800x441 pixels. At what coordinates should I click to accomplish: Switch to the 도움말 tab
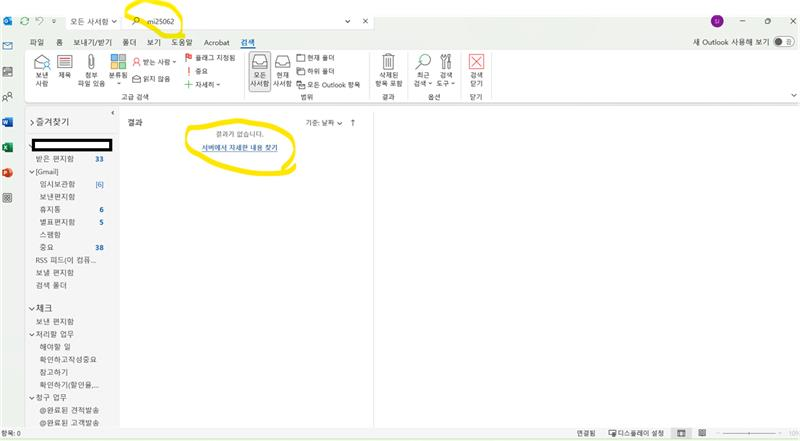click(x=182, y=42)
